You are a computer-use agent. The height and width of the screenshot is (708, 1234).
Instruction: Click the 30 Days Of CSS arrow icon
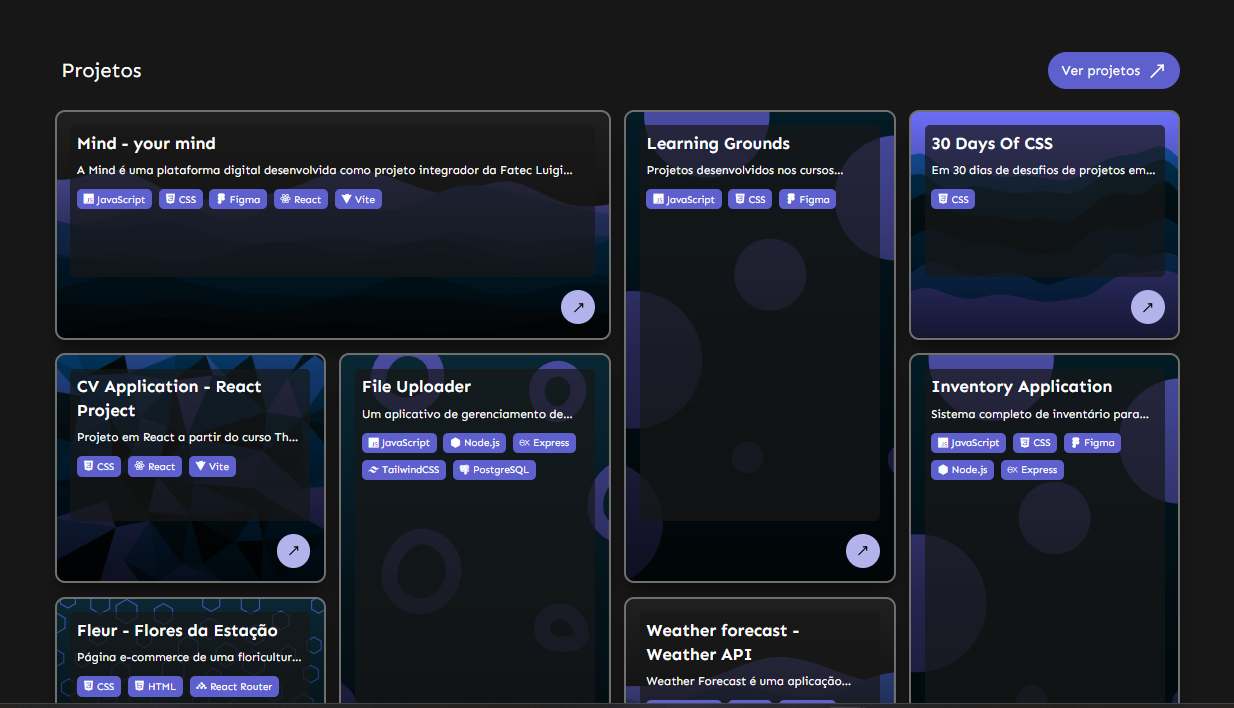coord(1148,307)
